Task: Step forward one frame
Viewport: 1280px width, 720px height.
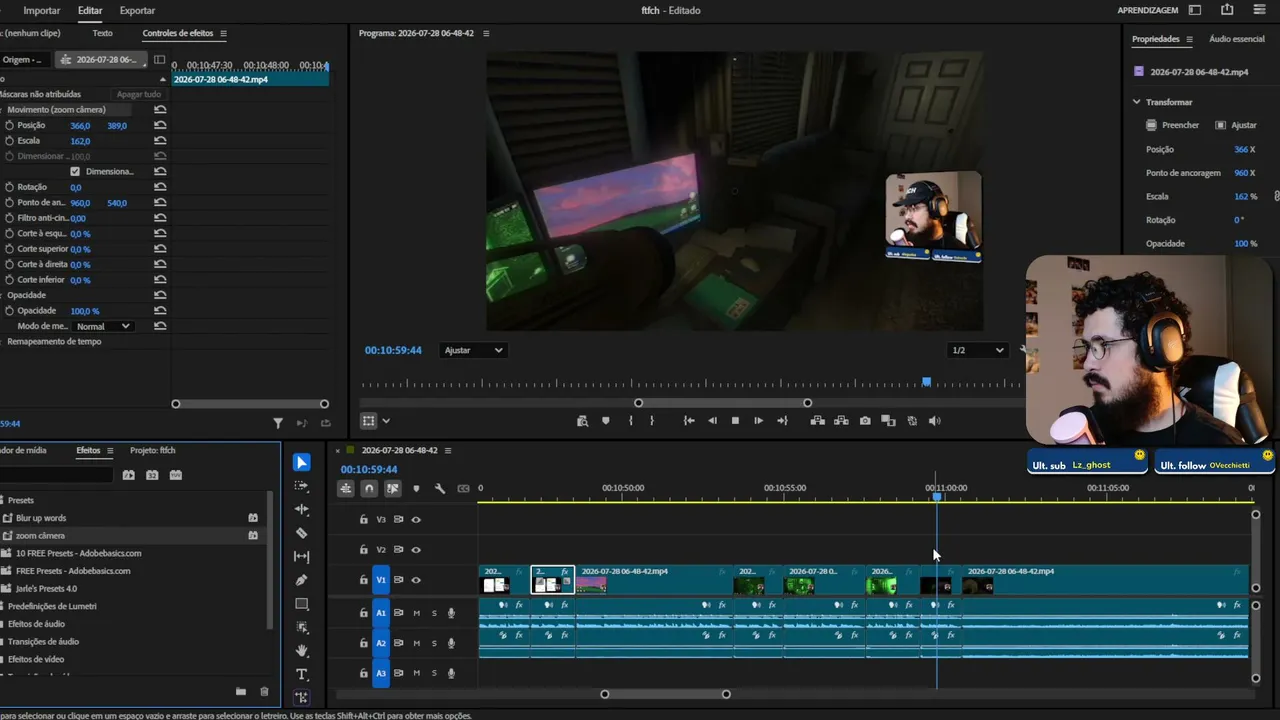Action: pyautogui.click(x=758, y=421)
